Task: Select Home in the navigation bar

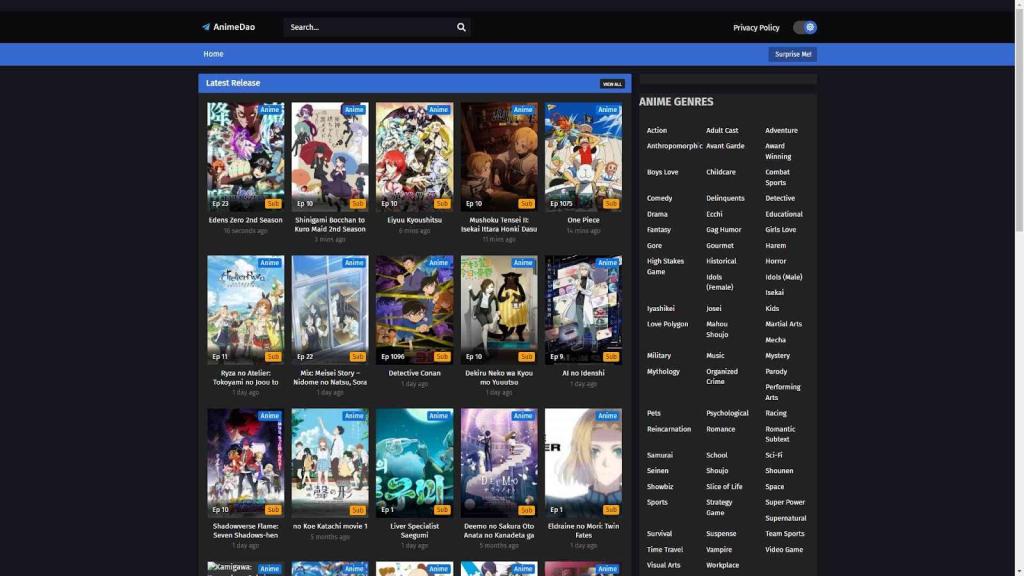Action: [x=213, y=53]
